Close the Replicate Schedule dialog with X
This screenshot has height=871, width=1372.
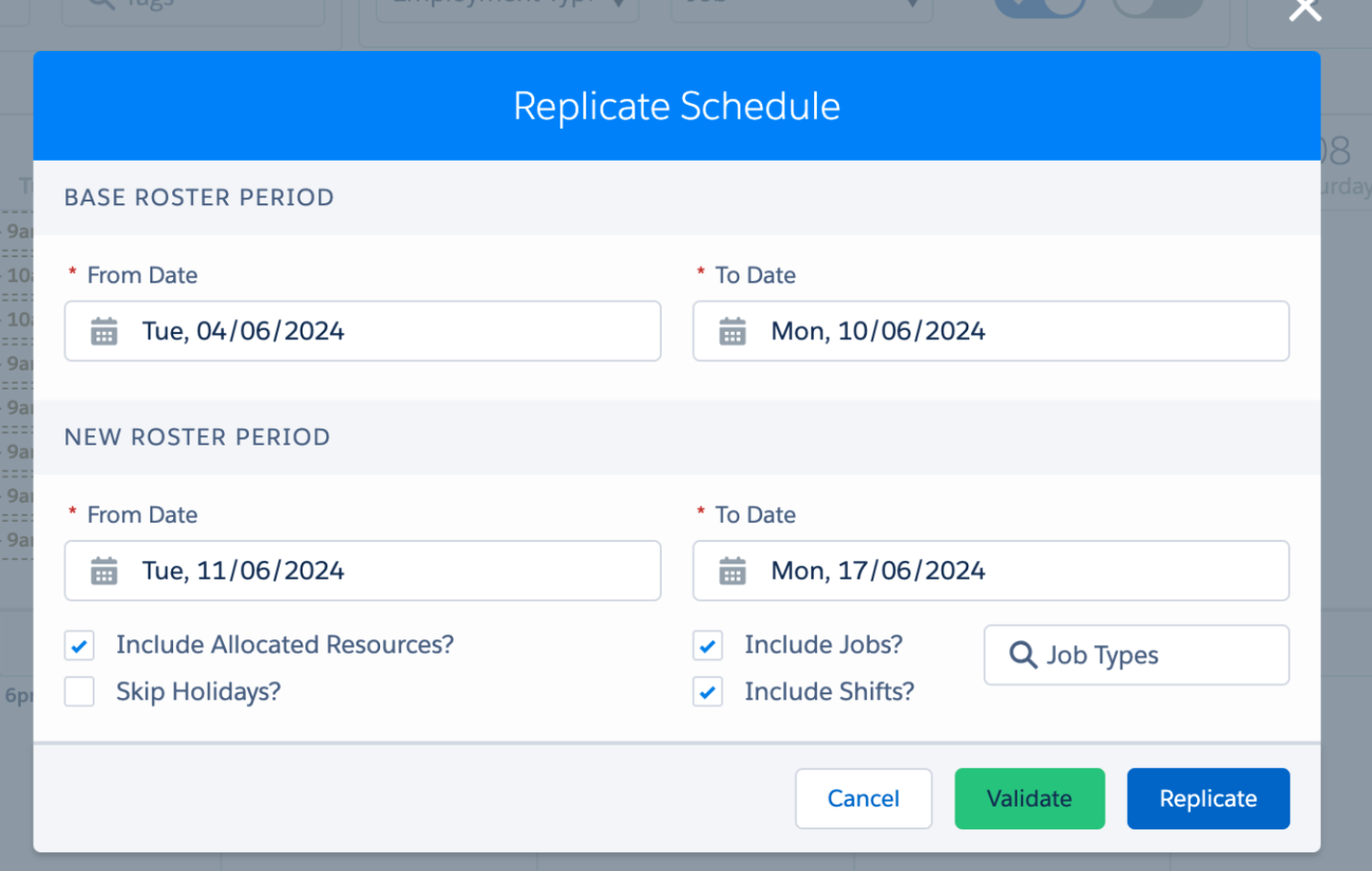pos(1305,9)
